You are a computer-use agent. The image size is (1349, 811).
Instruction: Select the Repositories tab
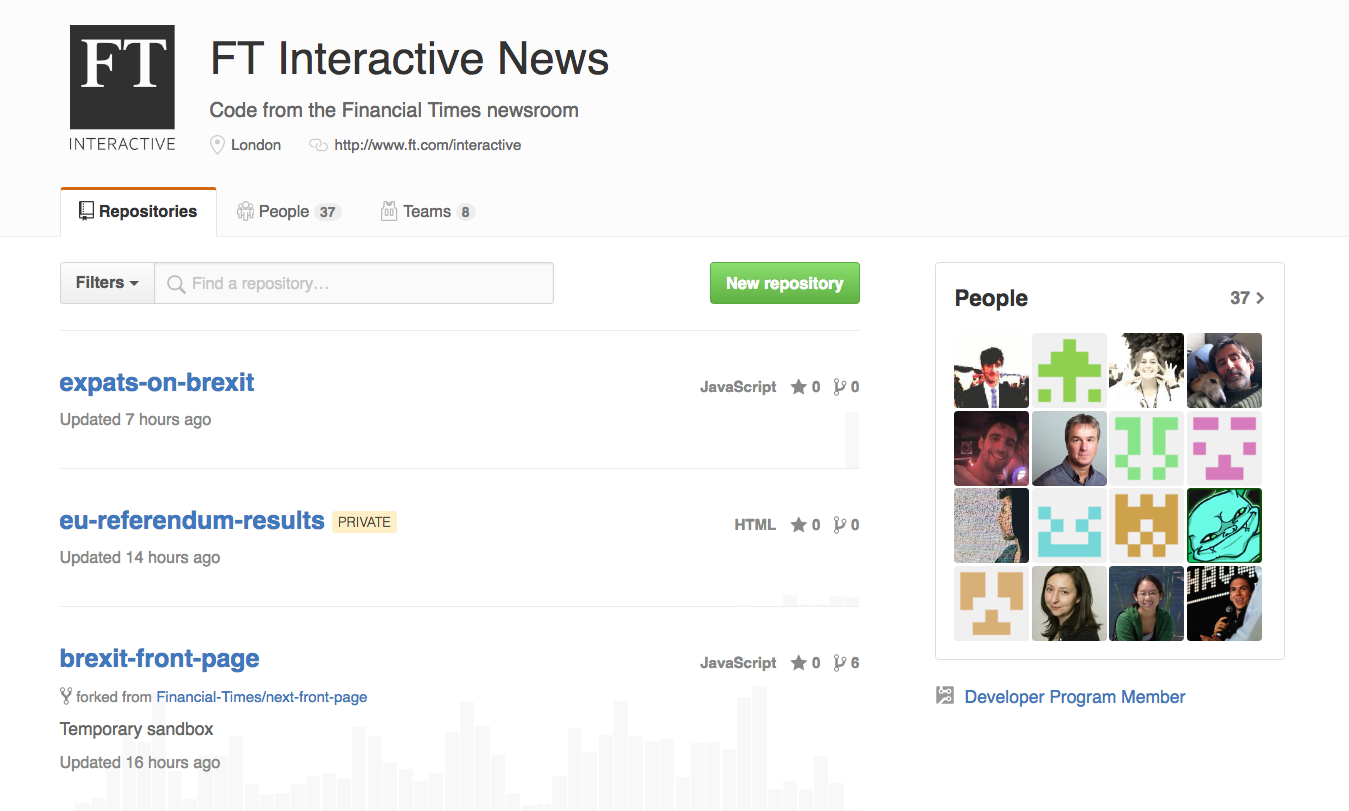click(138, 211)
